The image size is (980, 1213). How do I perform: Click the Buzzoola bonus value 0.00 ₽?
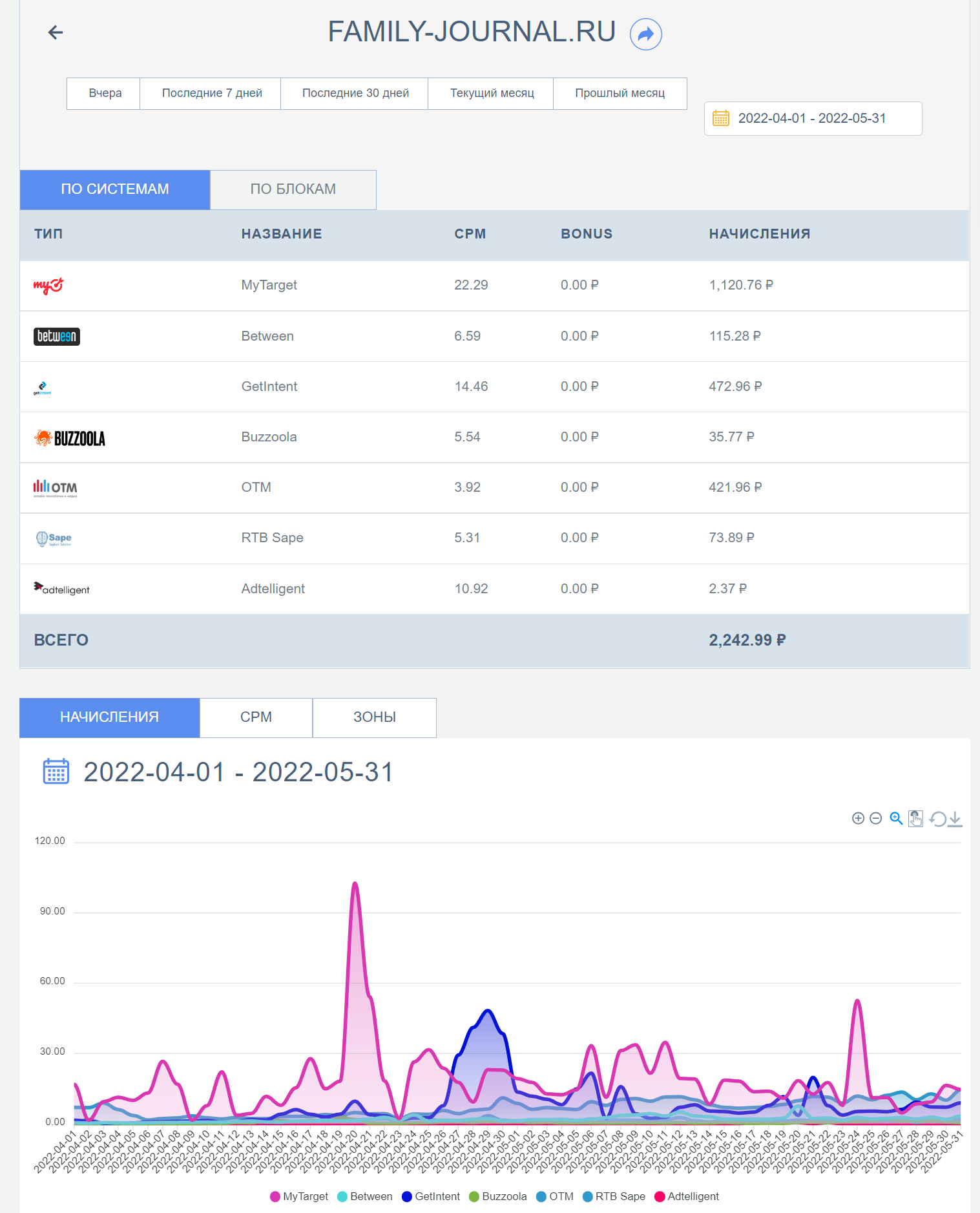point(579,437)
